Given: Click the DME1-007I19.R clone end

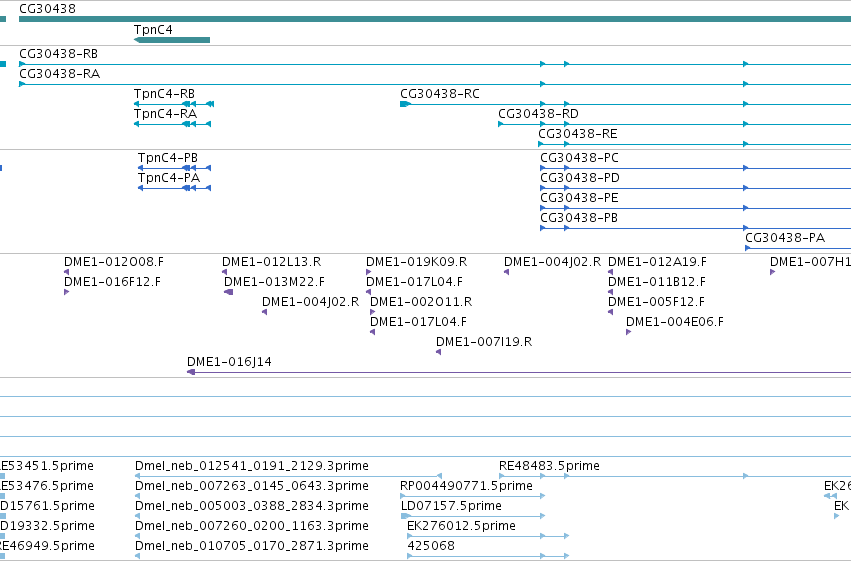Looking at the screenshot, I should (x=439, y=353).
